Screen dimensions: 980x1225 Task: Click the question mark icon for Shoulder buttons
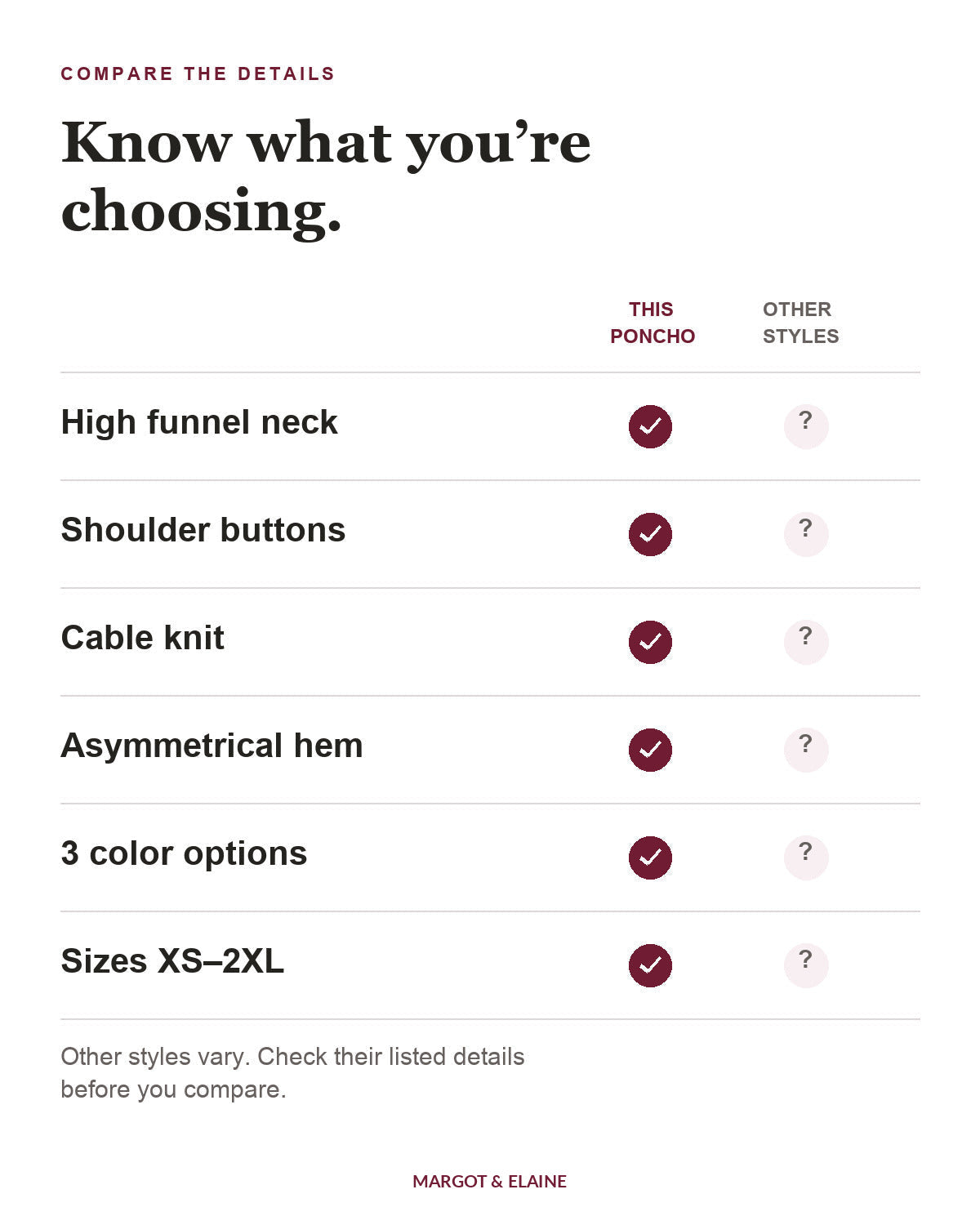coord(806,534)
